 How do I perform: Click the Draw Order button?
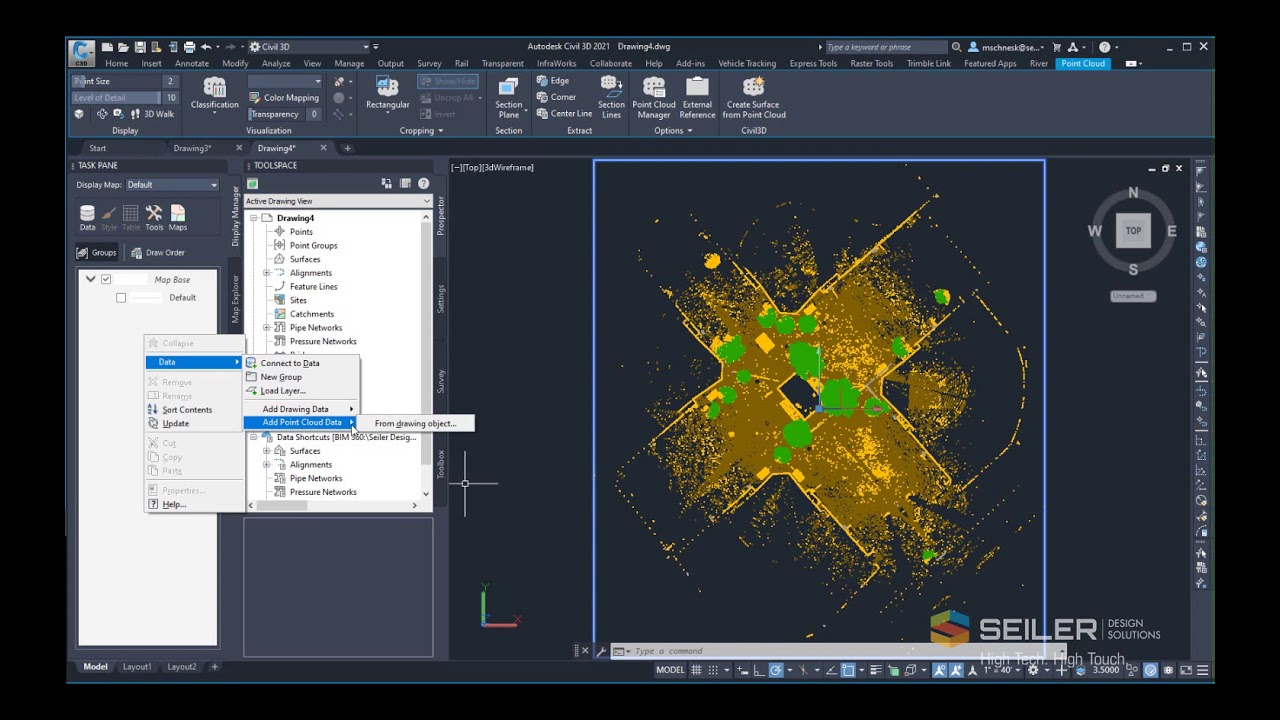[x=158, y=253]
